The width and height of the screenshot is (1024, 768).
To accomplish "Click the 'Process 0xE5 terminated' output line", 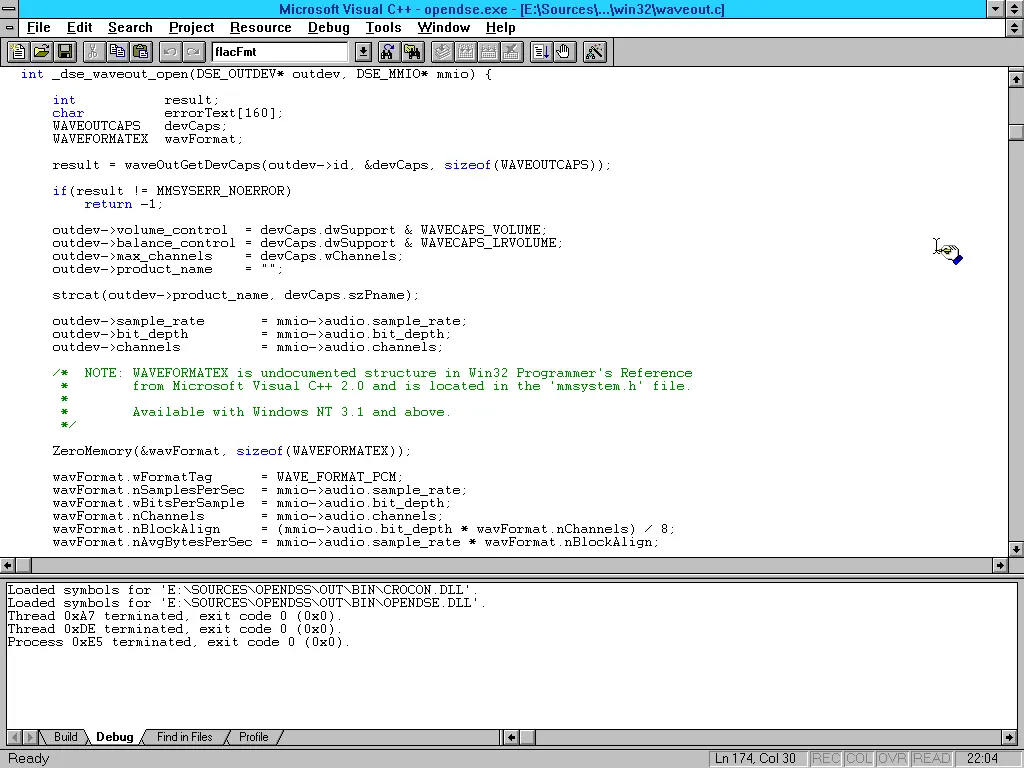I will coord(178,642).
